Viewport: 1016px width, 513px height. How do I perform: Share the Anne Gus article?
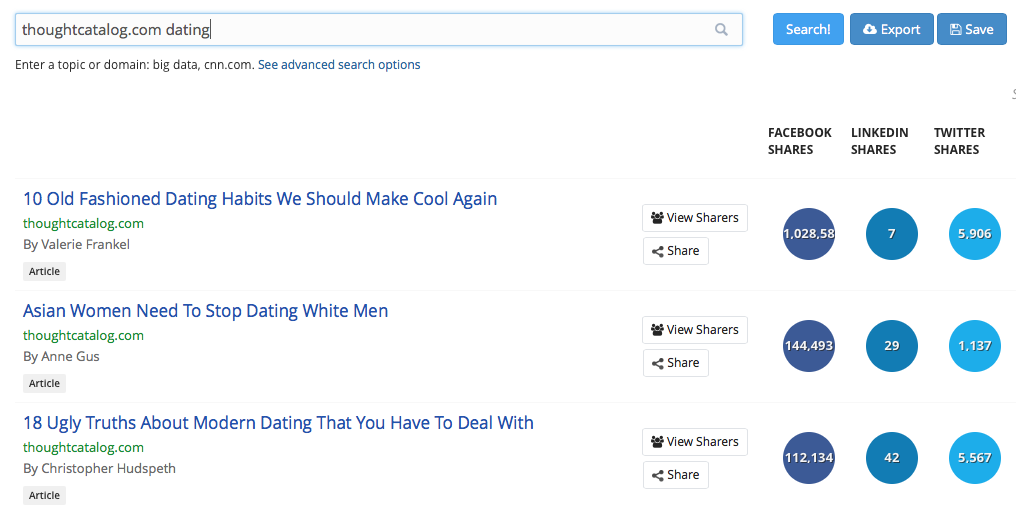[676, 363]
